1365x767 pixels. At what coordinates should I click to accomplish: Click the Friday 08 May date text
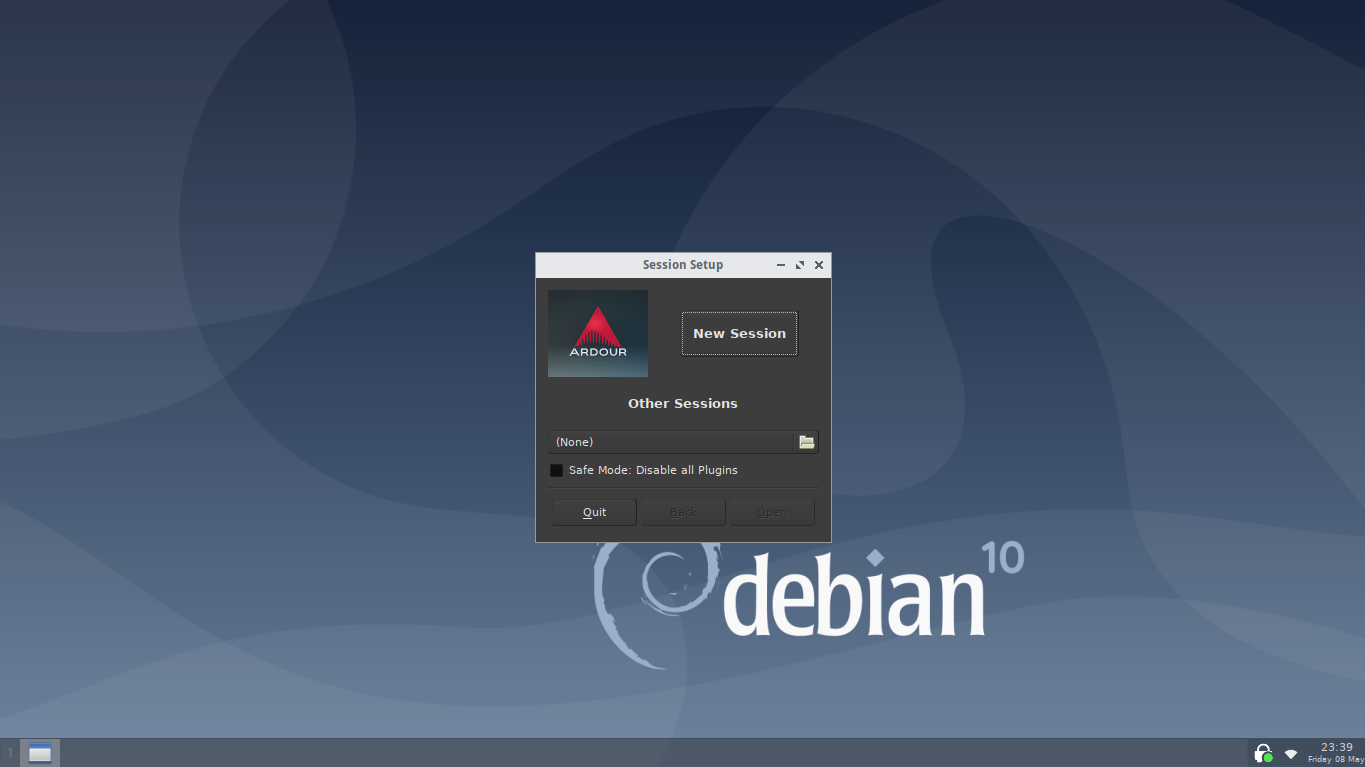coord(1335,760)
